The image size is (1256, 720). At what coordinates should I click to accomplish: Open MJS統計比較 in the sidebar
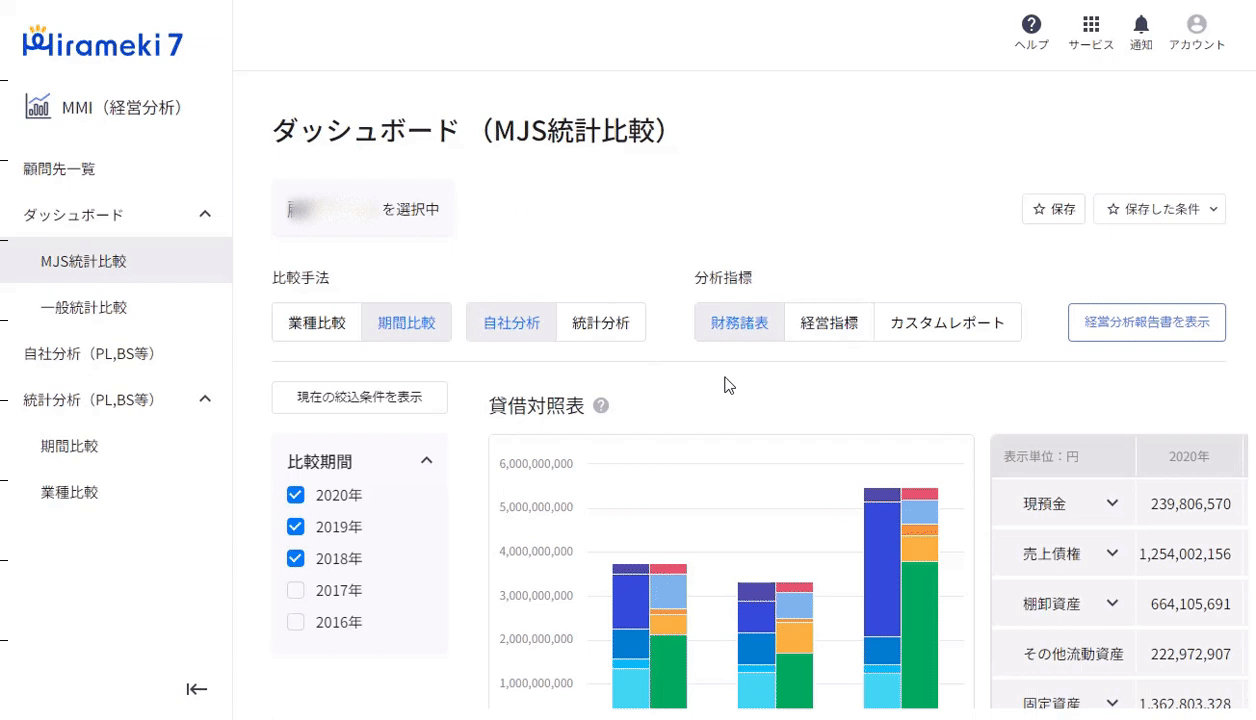[116, 261]
